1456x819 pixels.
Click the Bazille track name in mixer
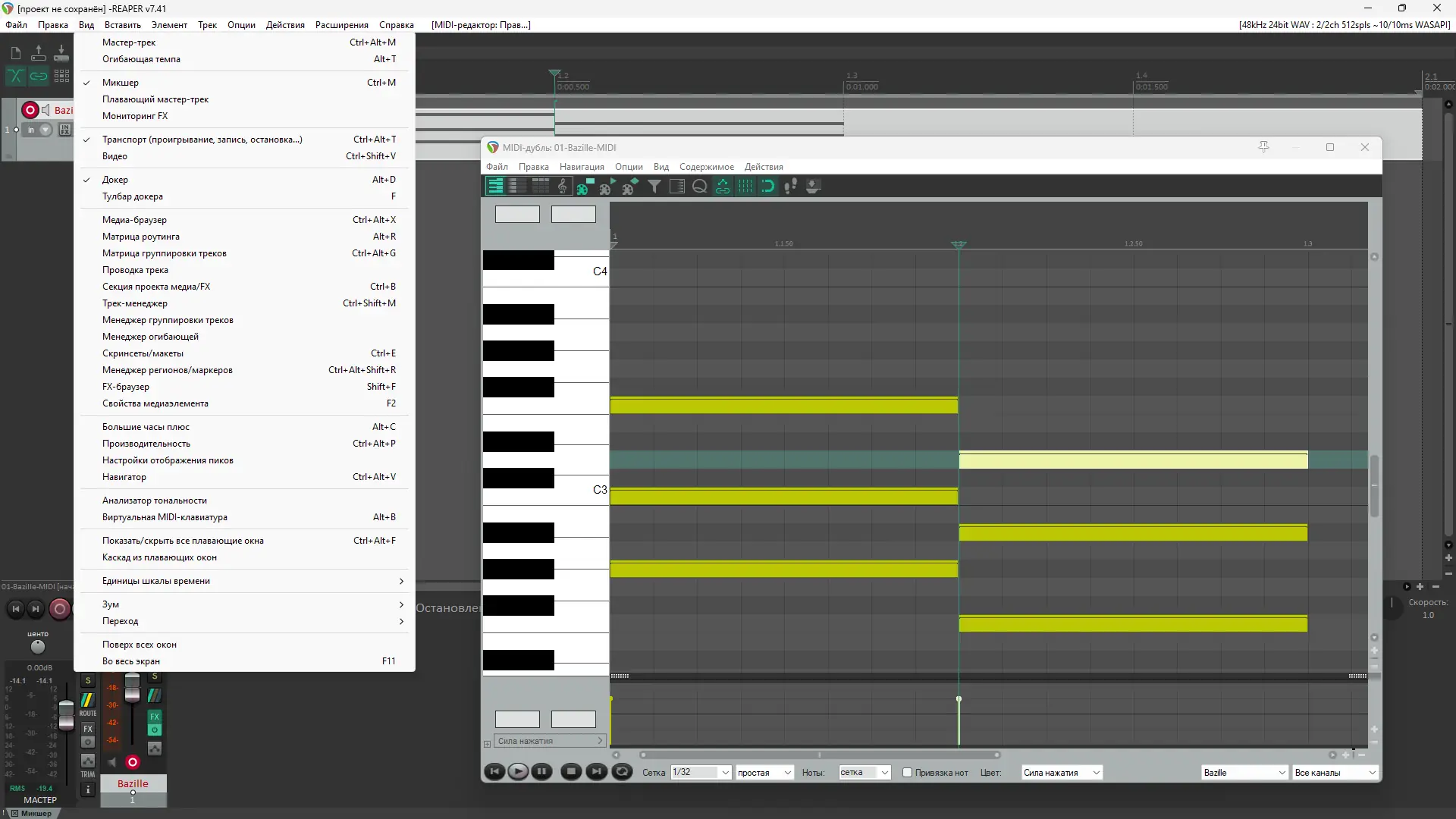click(133, 783)
